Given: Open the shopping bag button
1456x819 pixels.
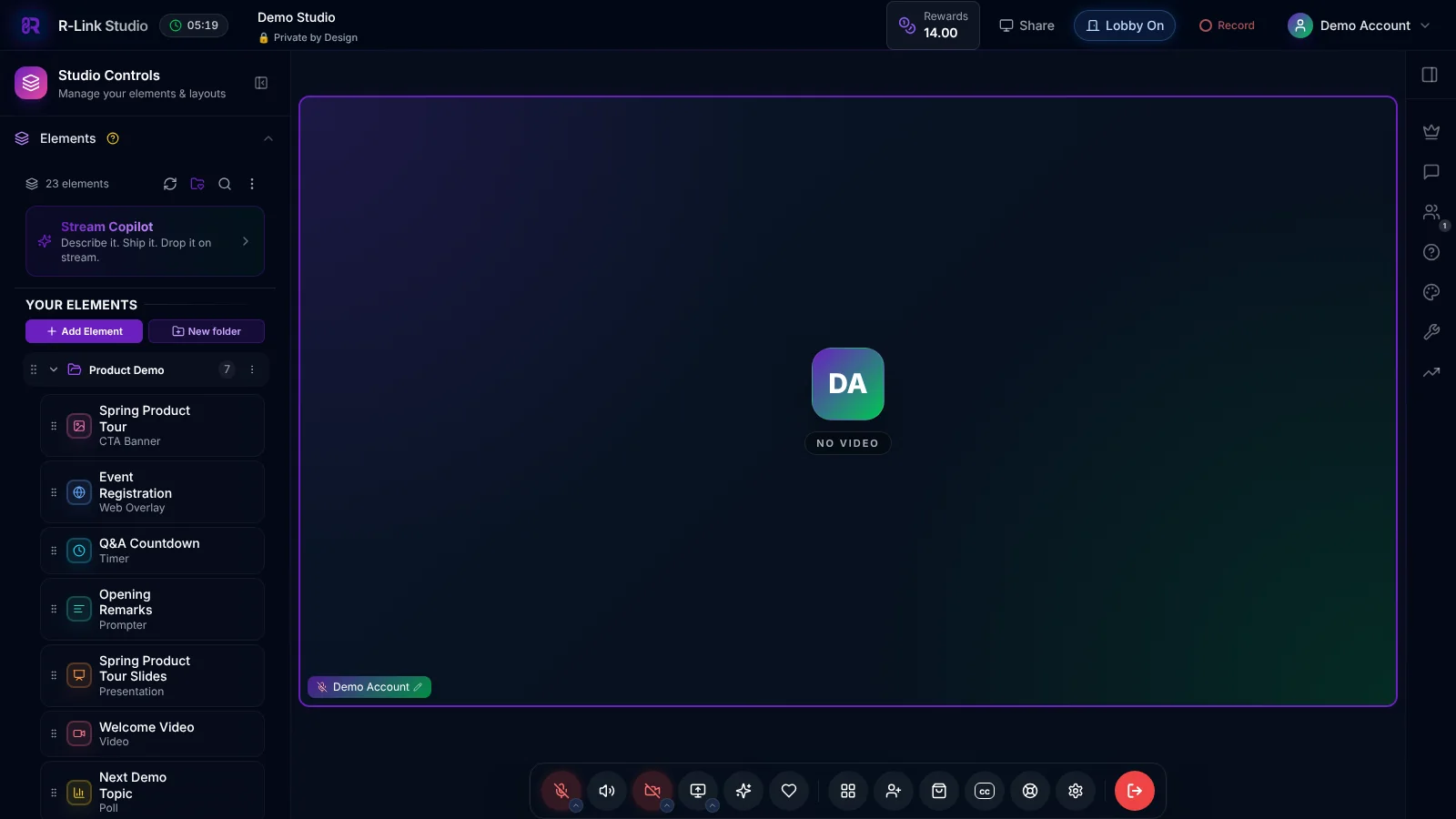Looking at the screenshot, I should [939, 791].
